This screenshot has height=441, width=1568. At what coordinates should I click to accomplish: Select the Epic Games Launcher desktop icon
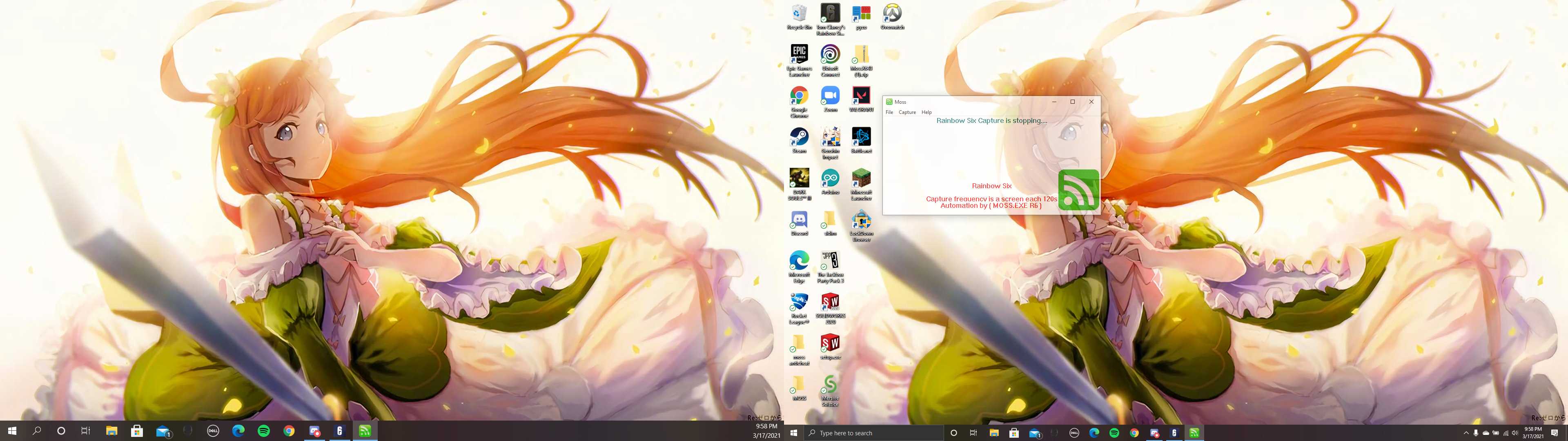tap(799, 61)
